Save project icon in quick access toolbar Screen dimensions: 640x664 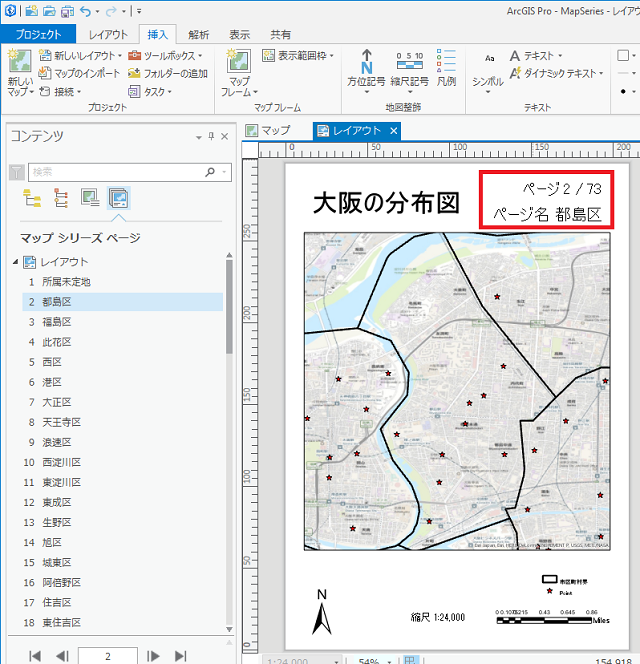[x=67, y=11]
